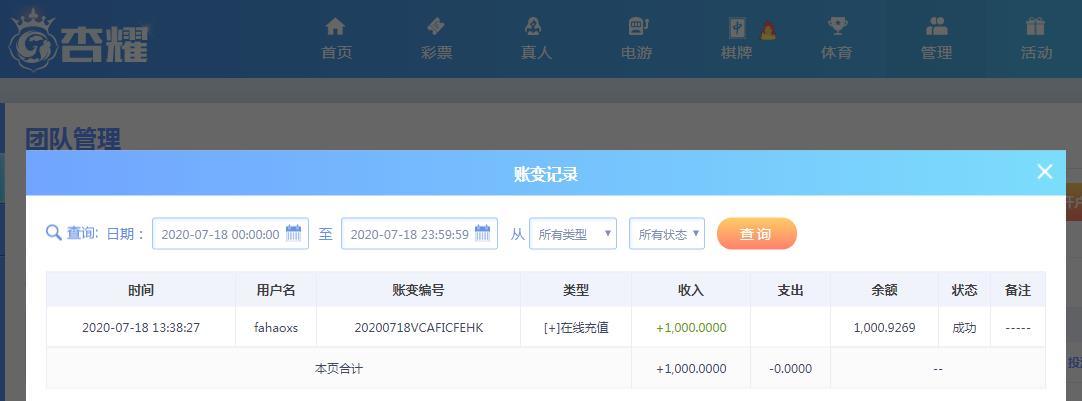Expand the 所有类型 dropdown

coord(573,234)
